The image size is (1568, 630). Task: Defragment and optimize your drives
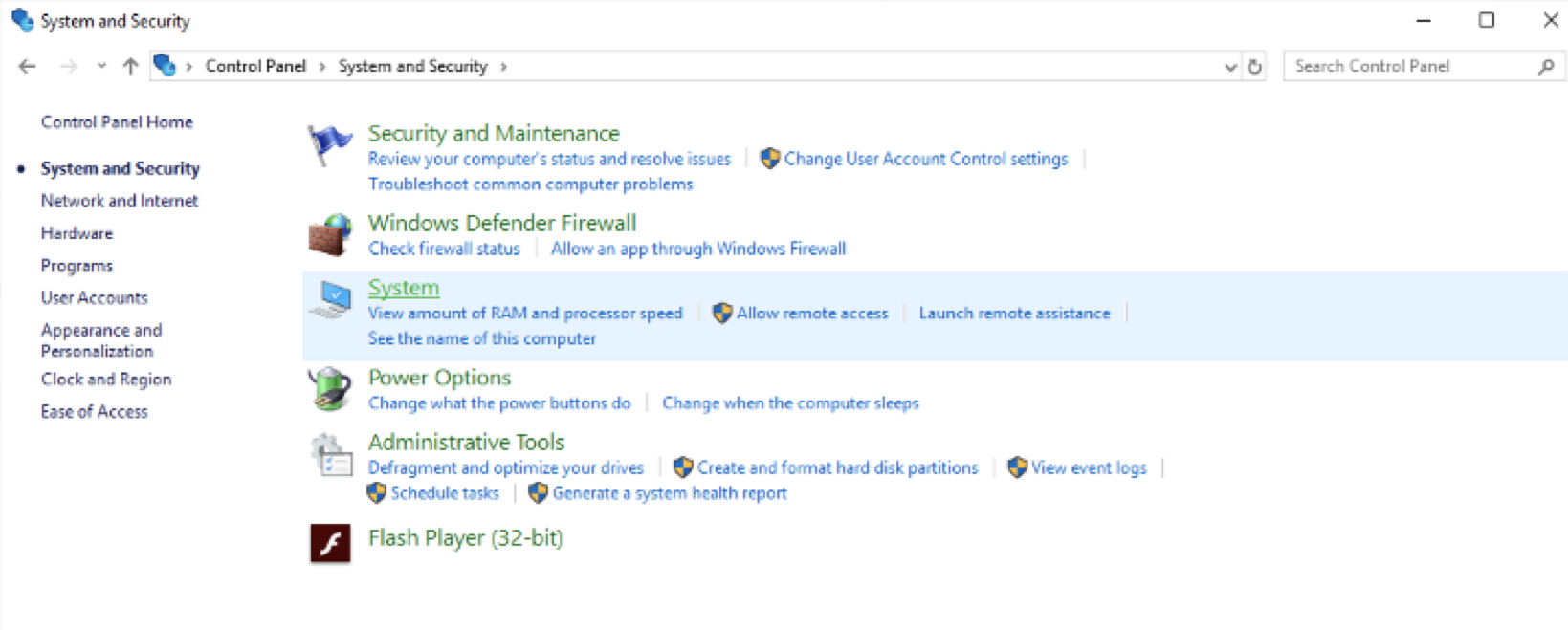[x=506, y=468]
